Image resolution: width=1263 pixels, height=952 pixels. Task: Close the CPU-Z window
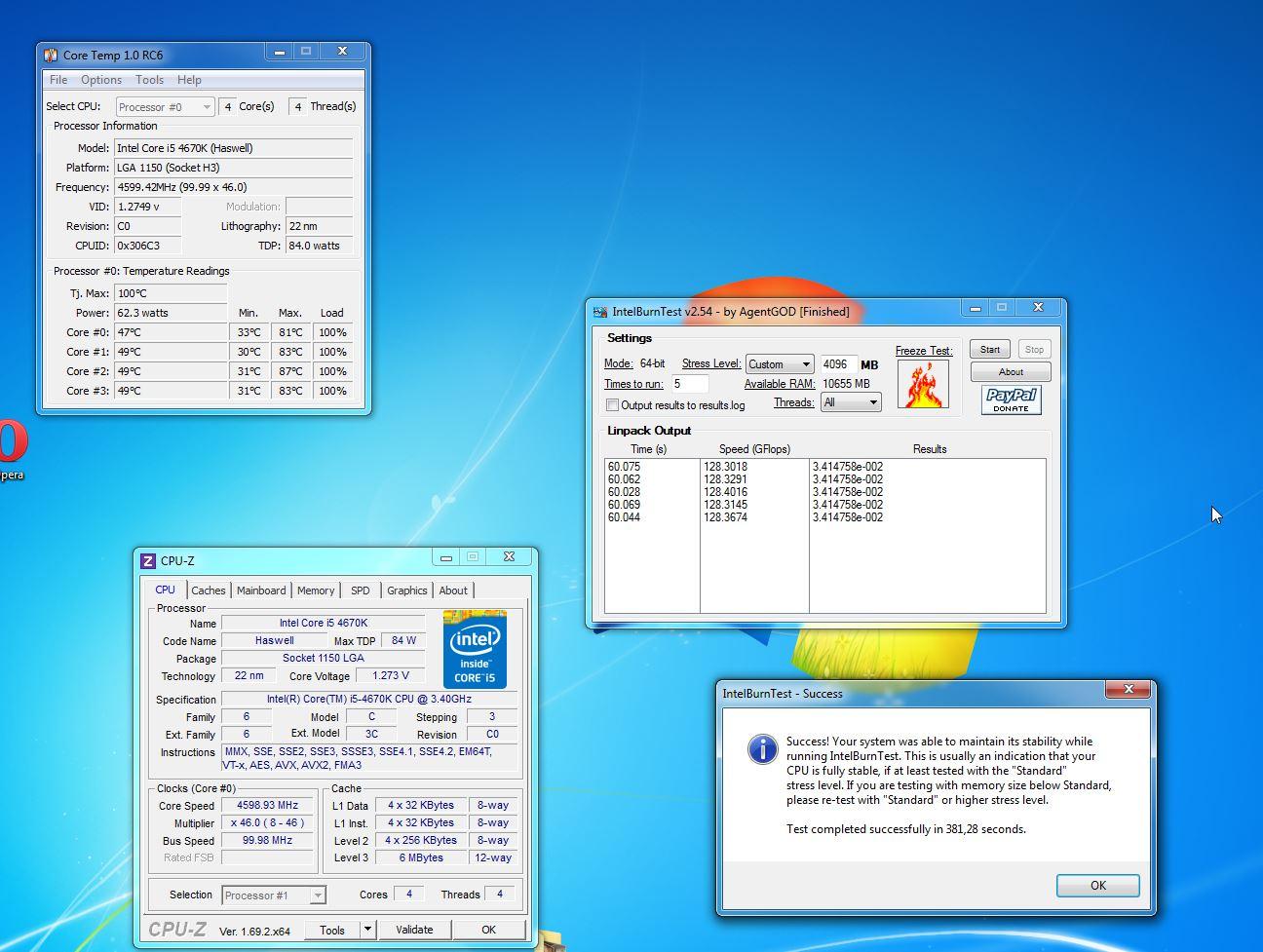509,557
